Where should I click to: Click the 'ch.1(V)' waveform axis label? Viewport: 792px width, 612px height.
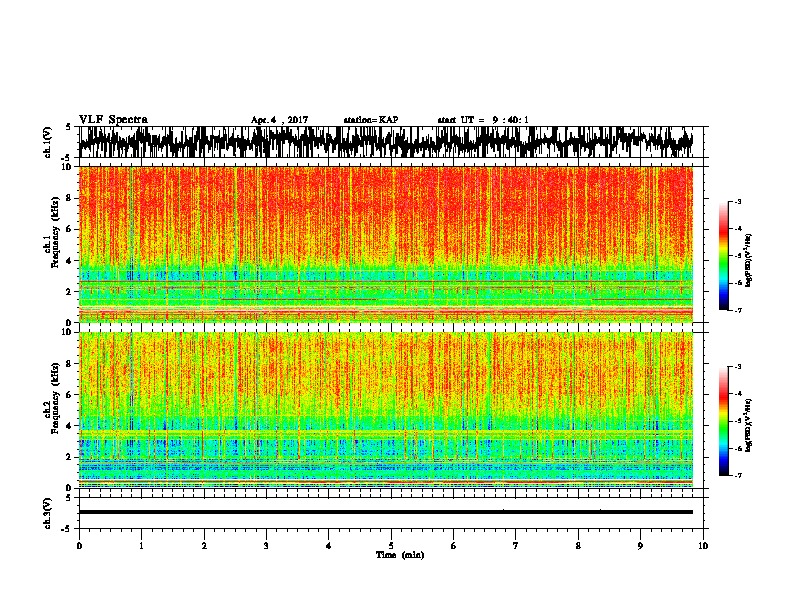tap(48, 142)
